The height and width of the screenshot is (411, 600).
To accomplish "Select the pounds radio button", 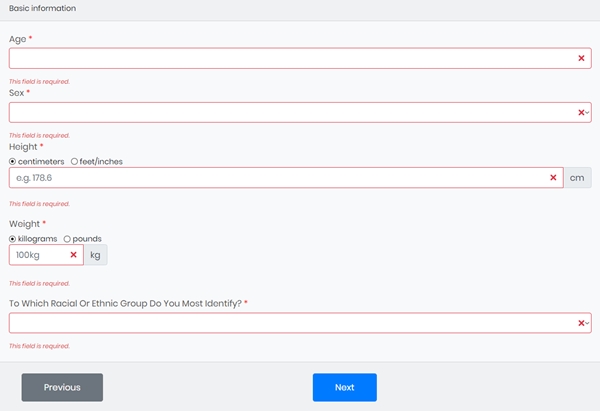I will pos(67,239).
